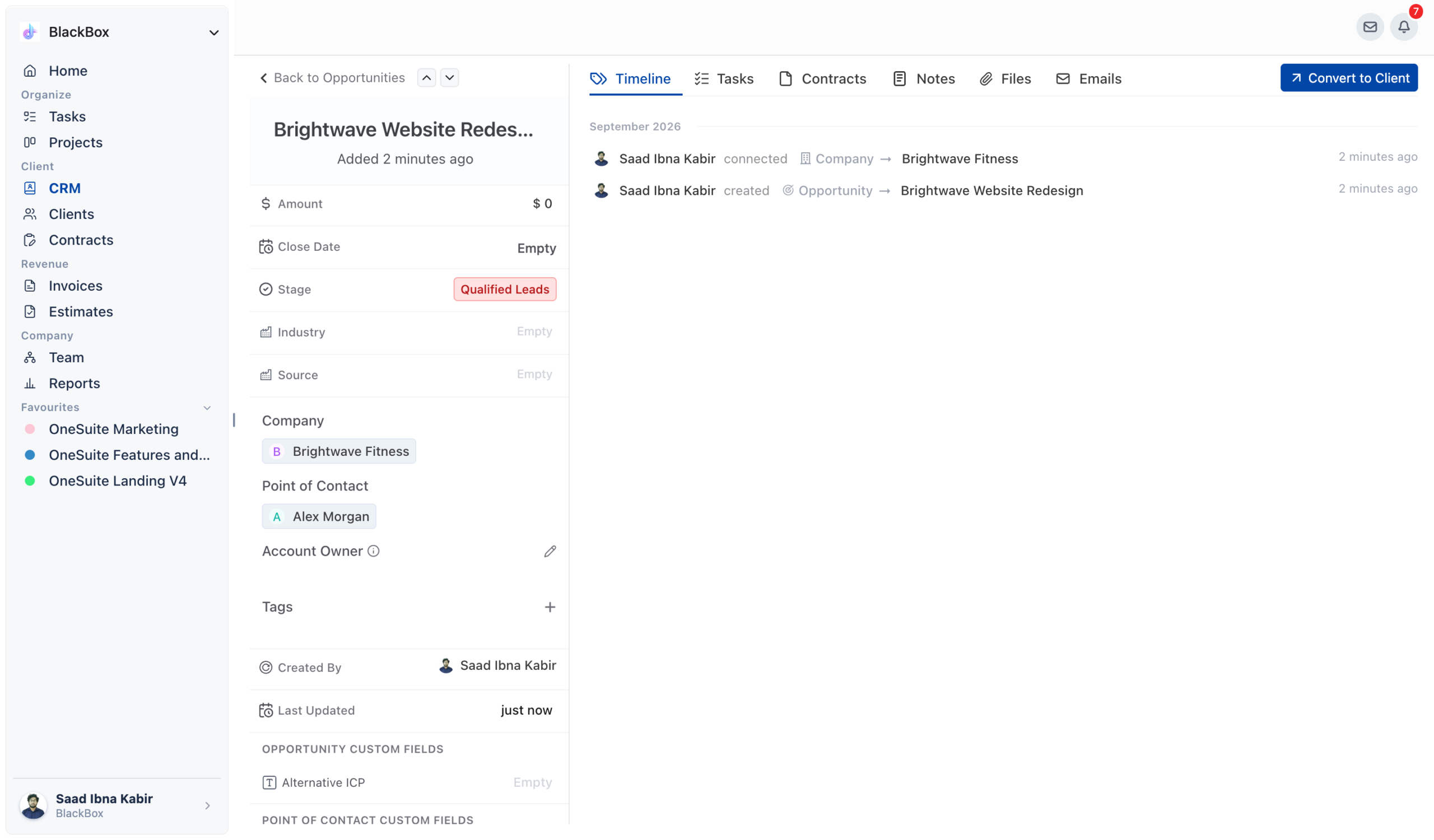Click the Close Date calendar icon
This screenshot has height=840, width=1434.
click(266, 247)
